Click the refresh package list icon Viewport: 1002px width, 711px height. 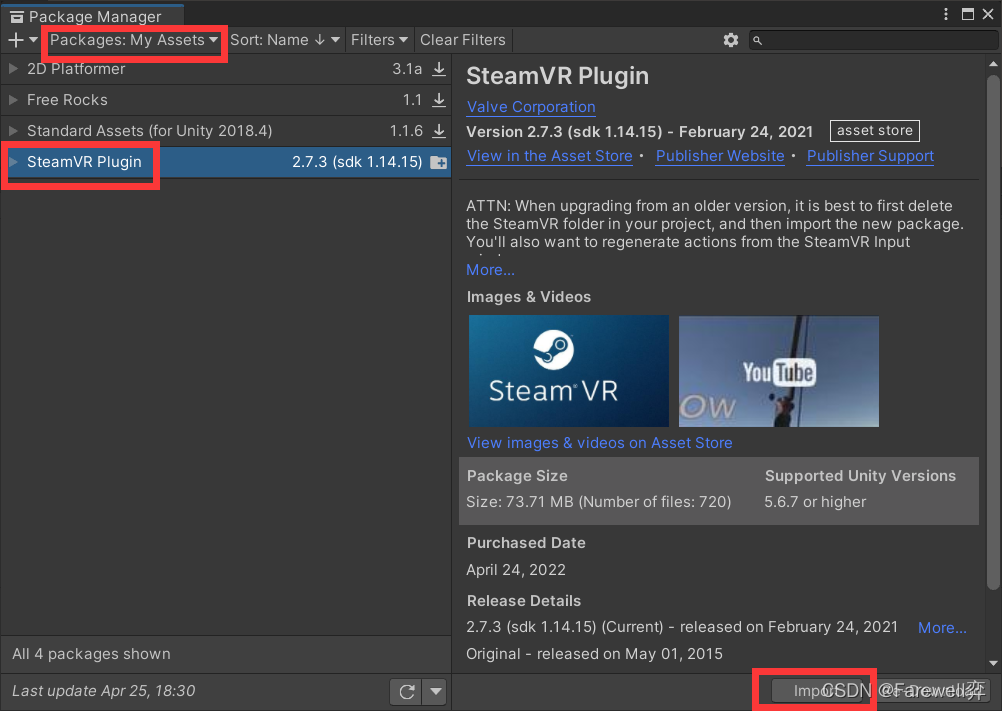point(406,691)
